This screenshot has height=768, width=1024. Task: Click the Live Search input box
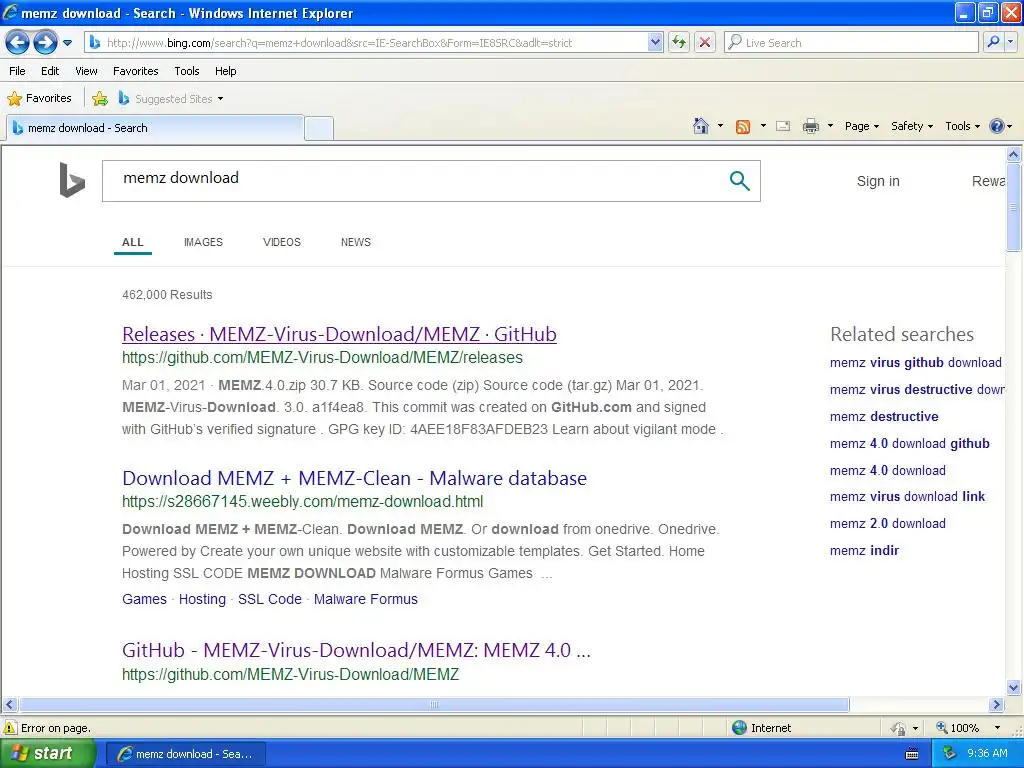point(851,43)
